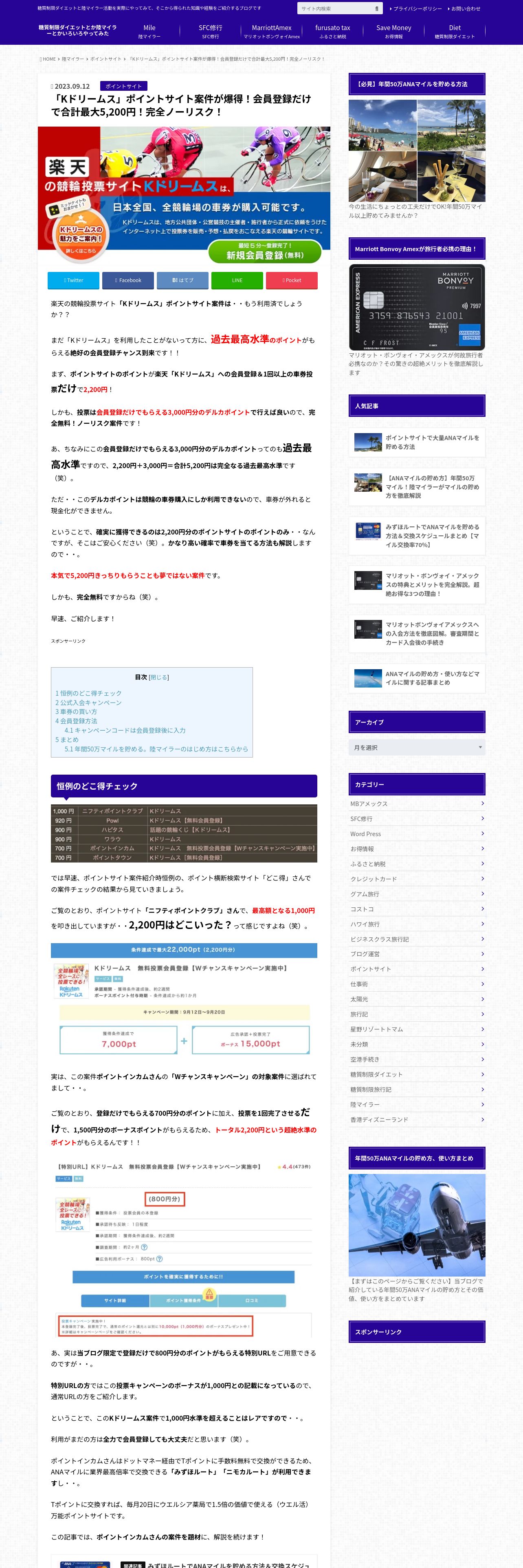Open お得情報 category in sidebar
523x1568 pixels.
click(416, 849)
